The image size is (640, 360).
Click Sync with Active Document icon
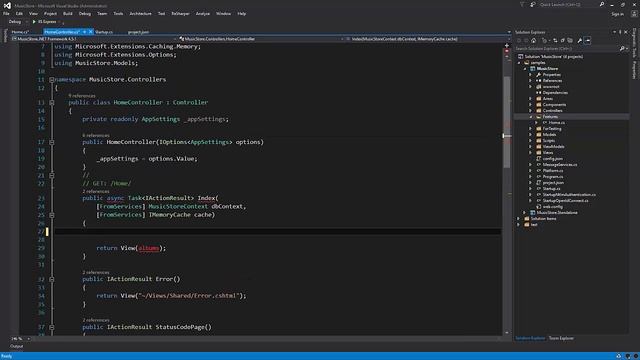tap(555, 40)
